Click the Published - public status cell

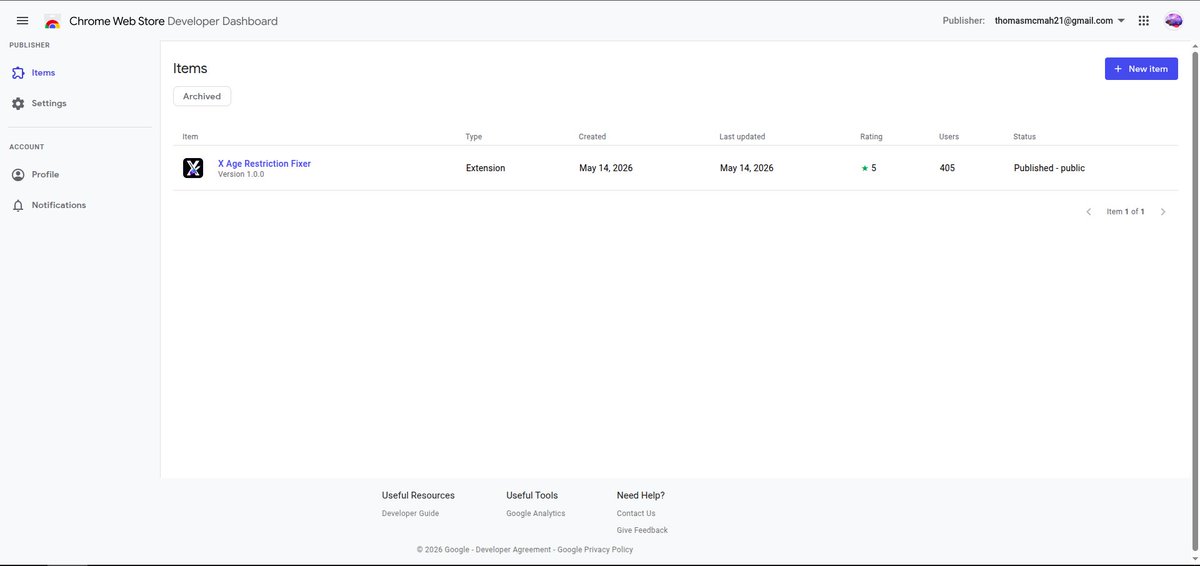[1049, 168]
